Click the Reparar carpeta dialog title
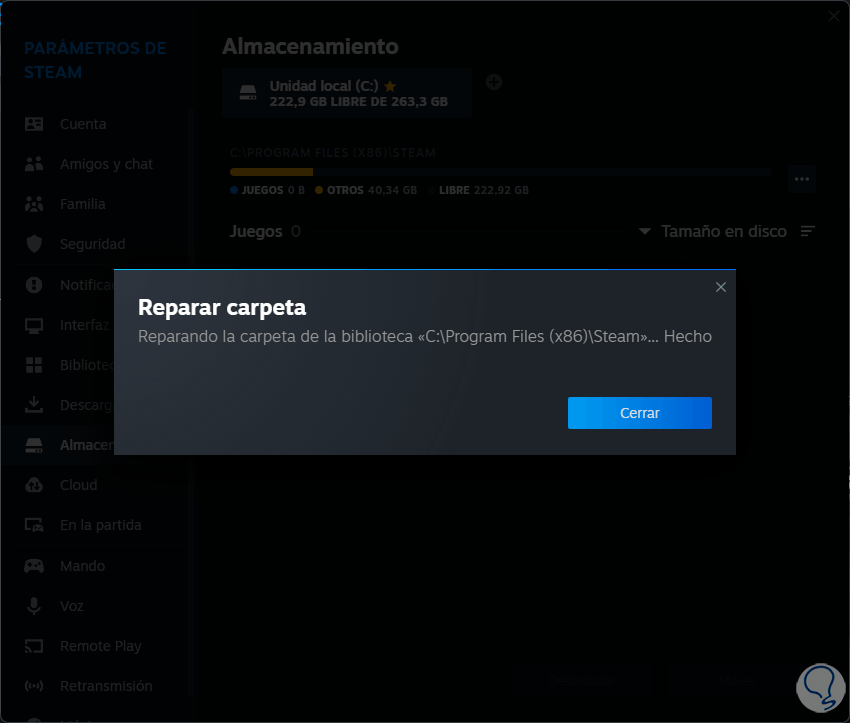 pos(222,307)
